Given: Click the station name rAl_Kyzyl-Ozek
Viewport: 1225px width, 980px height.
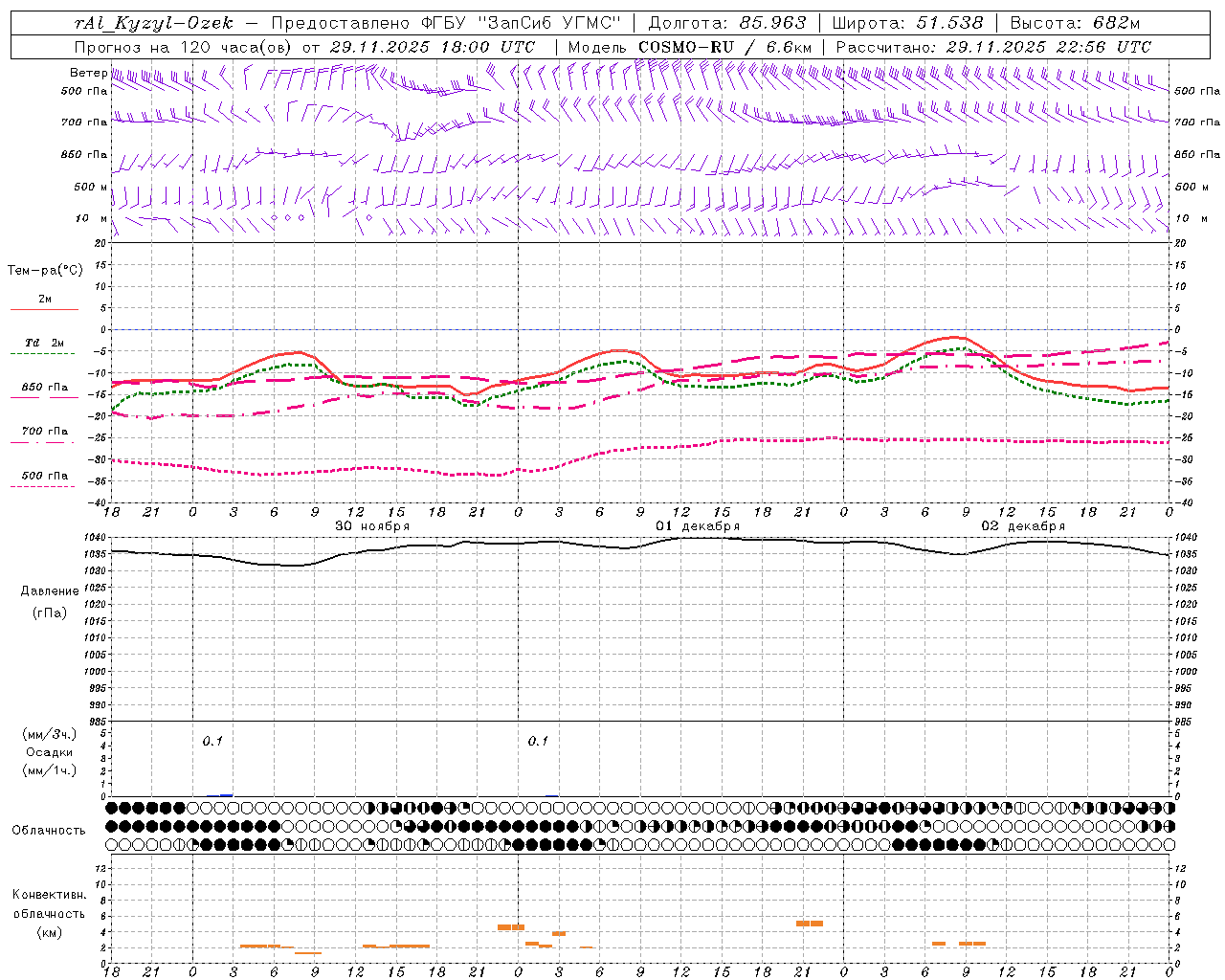Looking at the screenshot, I should click(x=153, y=24).
